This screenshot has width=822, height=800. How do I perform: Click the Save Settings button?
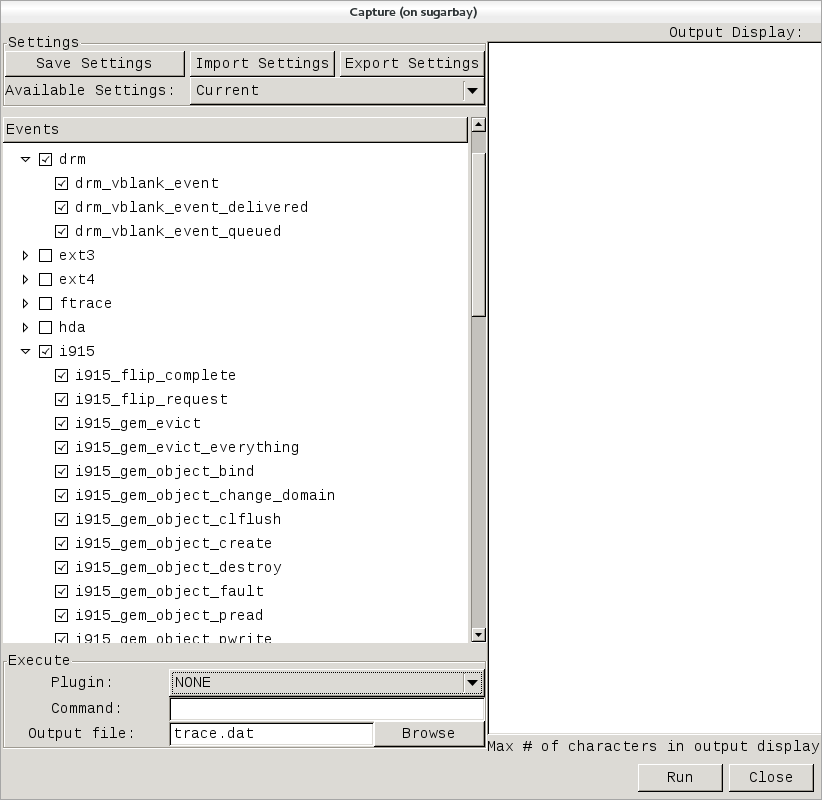[95, 63]
